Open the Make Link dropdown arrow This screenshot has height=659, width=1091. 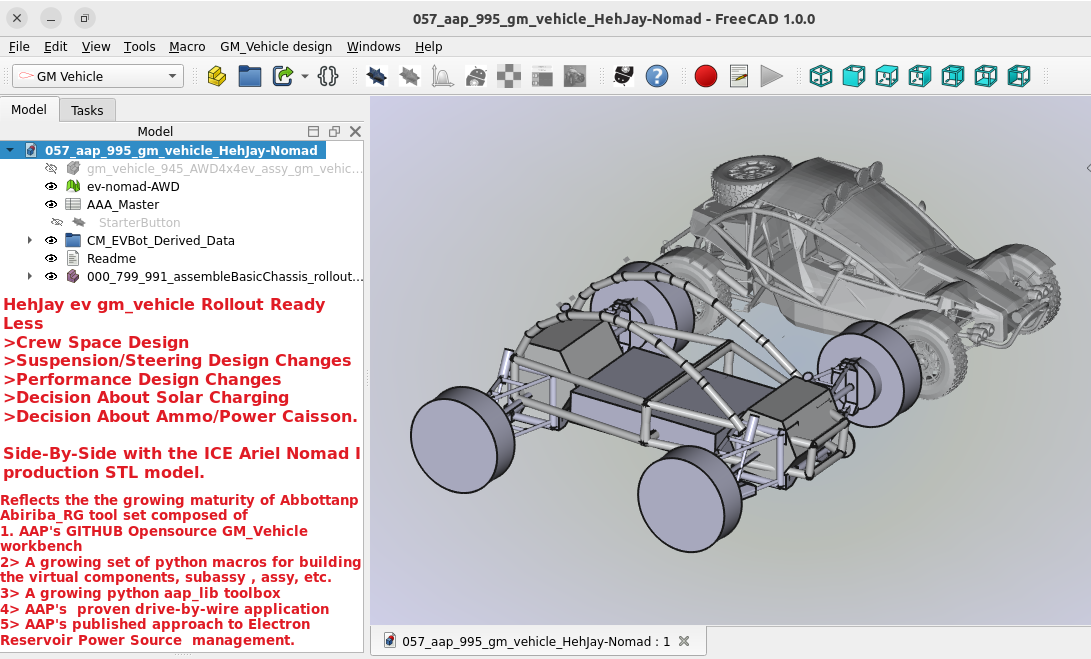coord(304,76)
